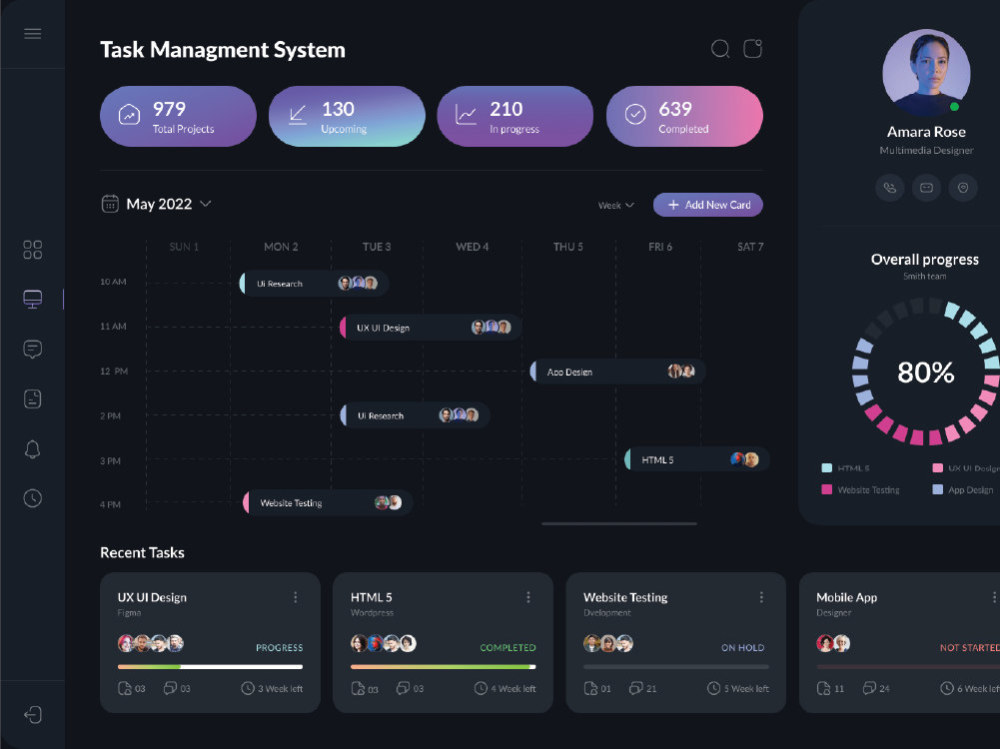Image resolution: width=1000 pixels, height=749 pixels.
Task: Select the FRI 6 day column header
Action: pos(660,247)
